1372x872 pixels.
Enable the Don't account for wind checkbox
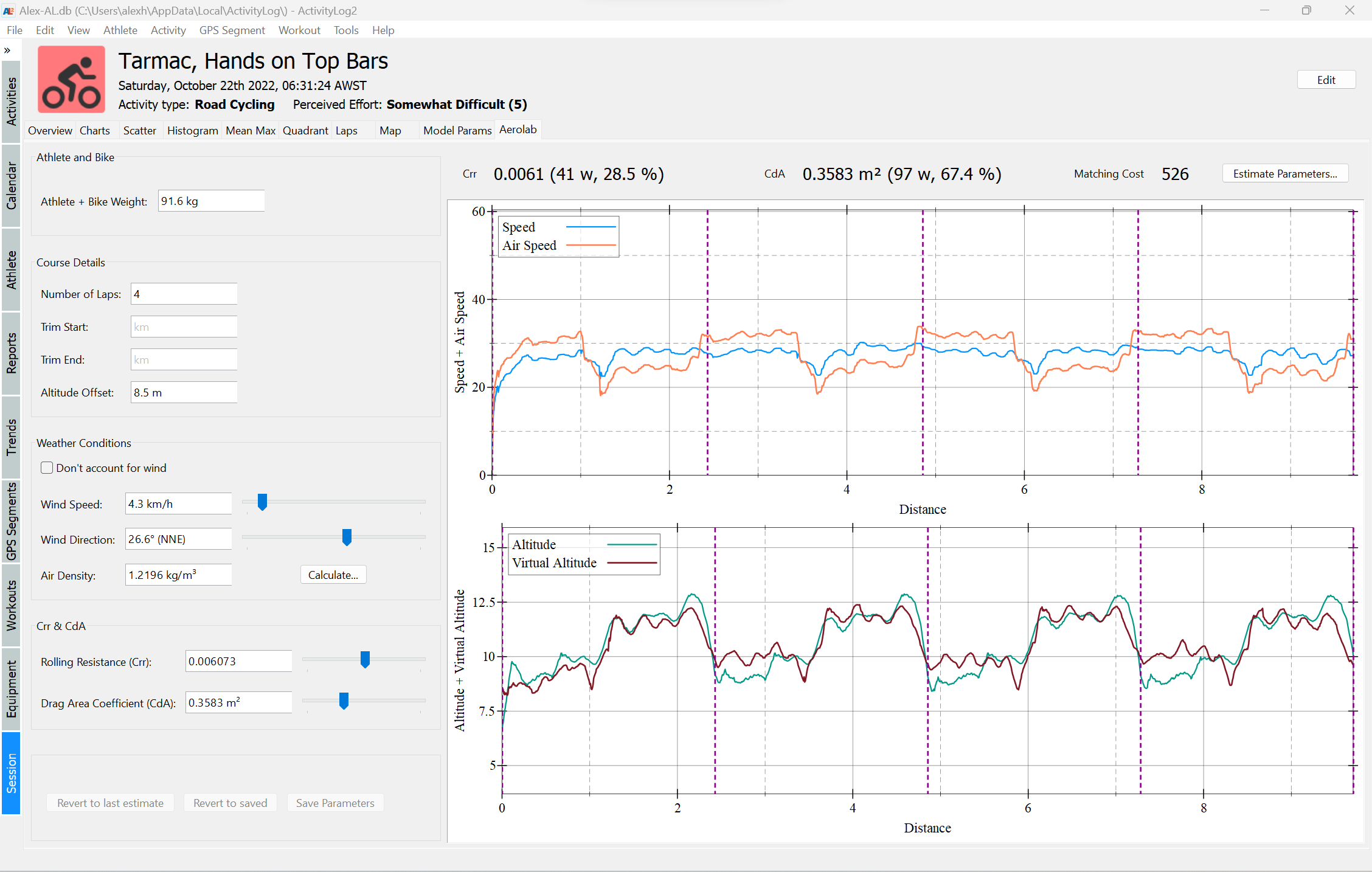point(46,467)
